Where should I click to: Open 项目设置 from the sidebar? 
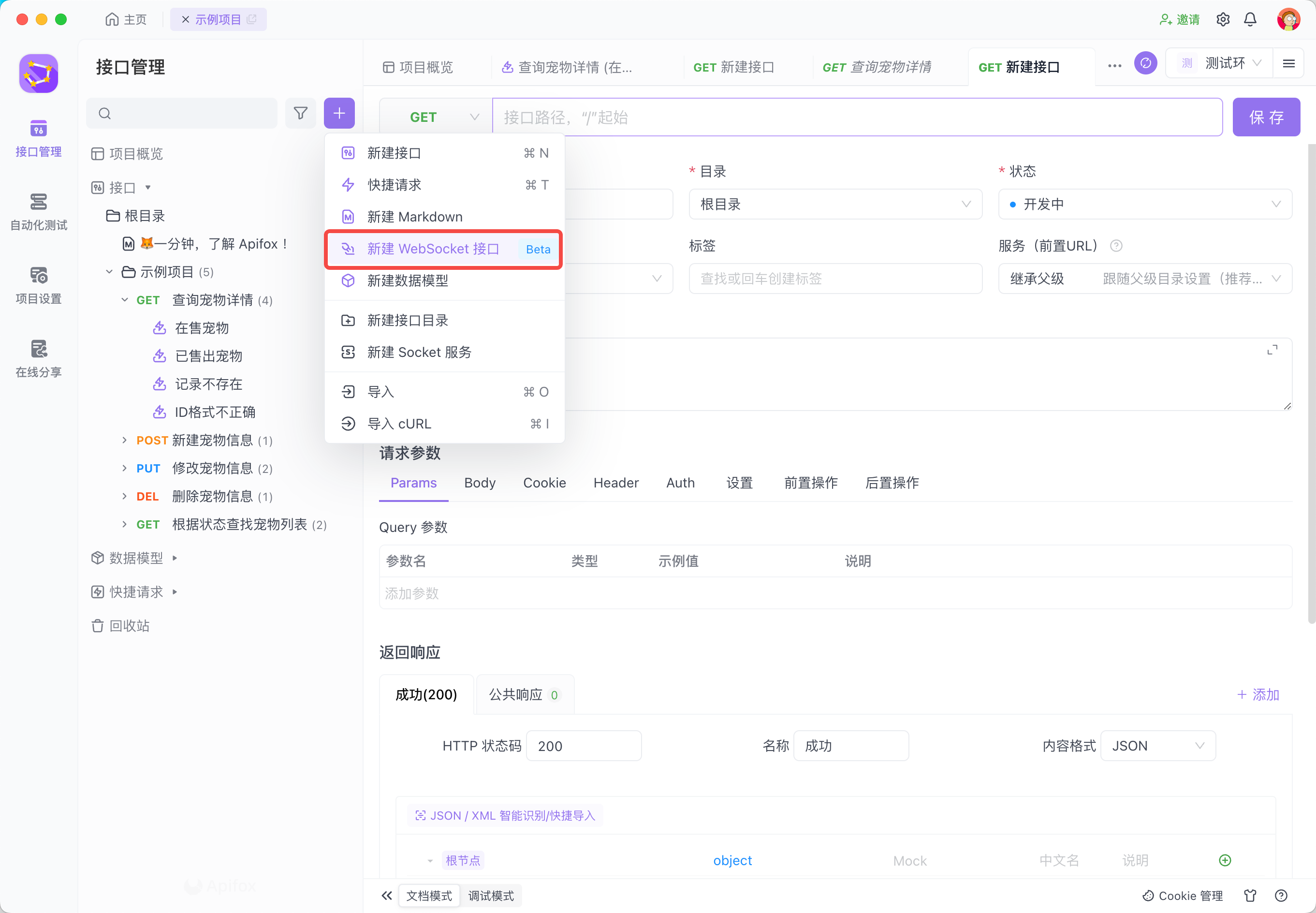pyautogui.click(x=38, y=284)
